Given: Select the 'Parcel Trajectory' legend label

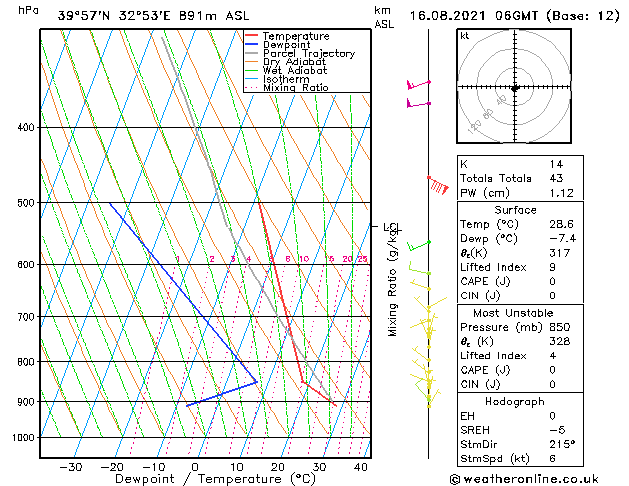Looking at the screenshot, I should tap(308, 53).
